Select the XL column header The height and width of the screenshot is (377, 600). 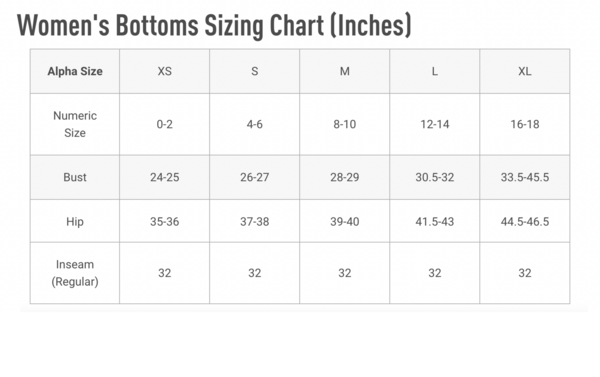pyautogui.click(x=525, y=72)
